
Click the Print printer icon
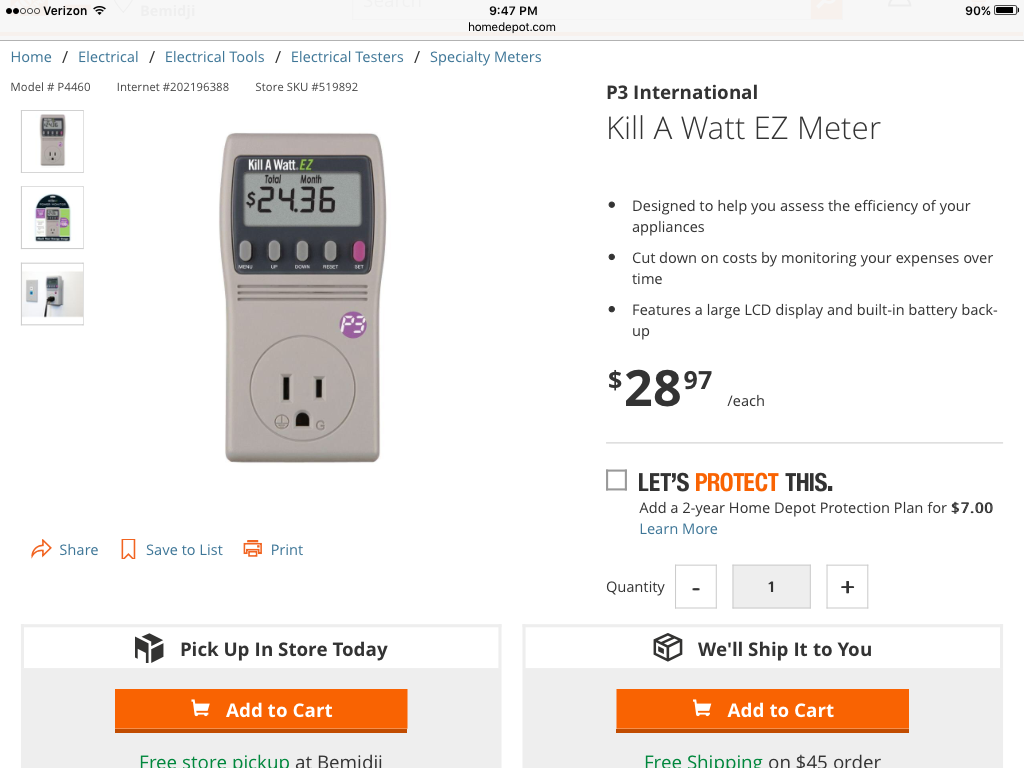[253, 549]
